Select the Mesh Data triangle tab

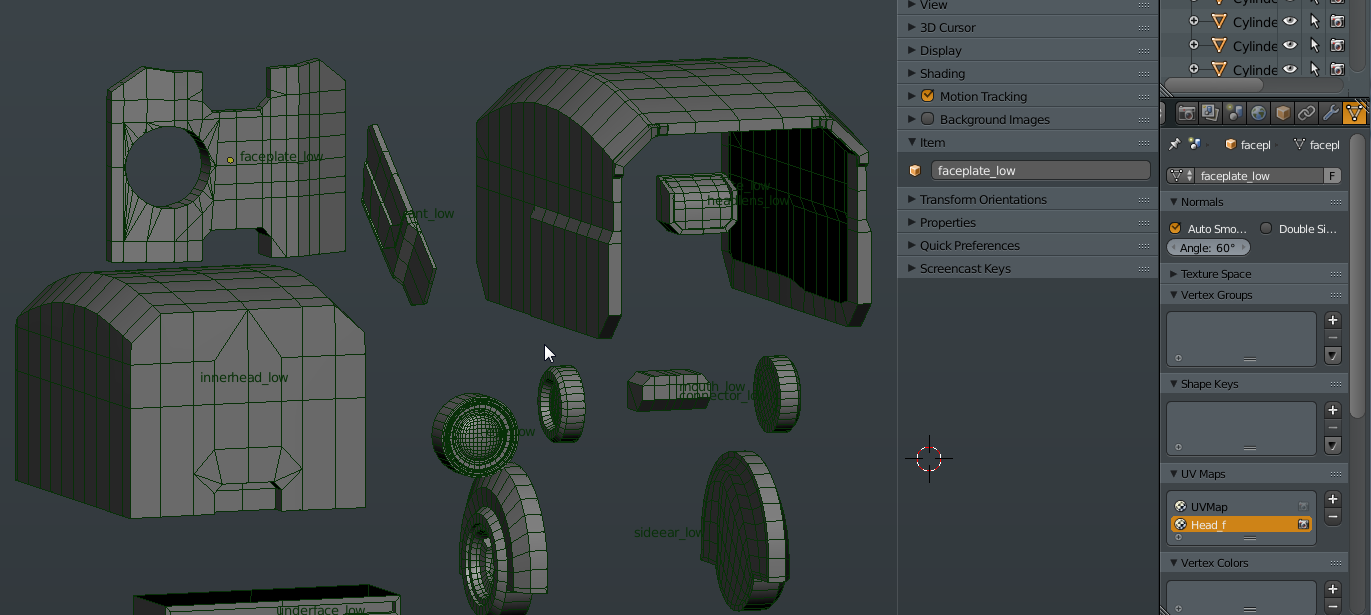[x=1354, y=113]
